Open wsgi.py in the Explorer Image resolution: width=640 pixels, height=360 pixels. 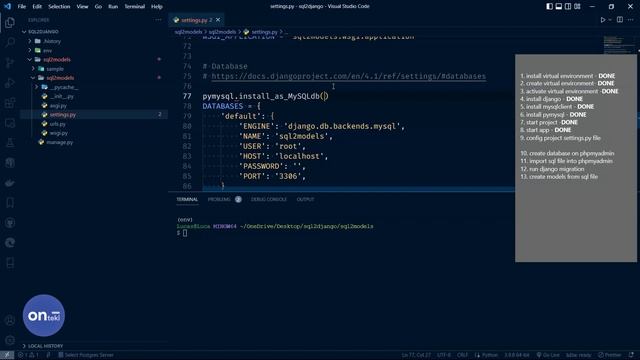point(59,133)
